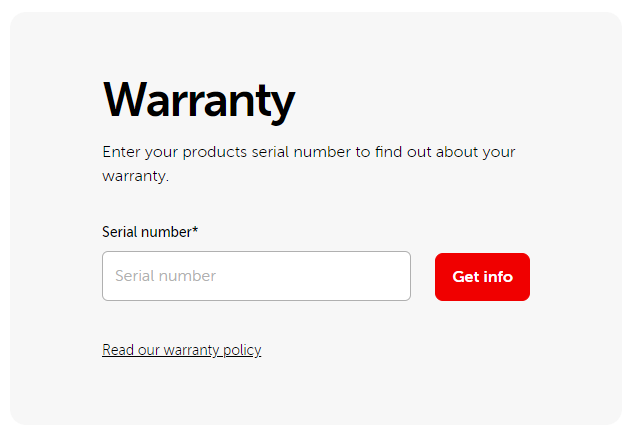Click the serial number instructions paragraph

pyautogui.click(x=308, y=164)
